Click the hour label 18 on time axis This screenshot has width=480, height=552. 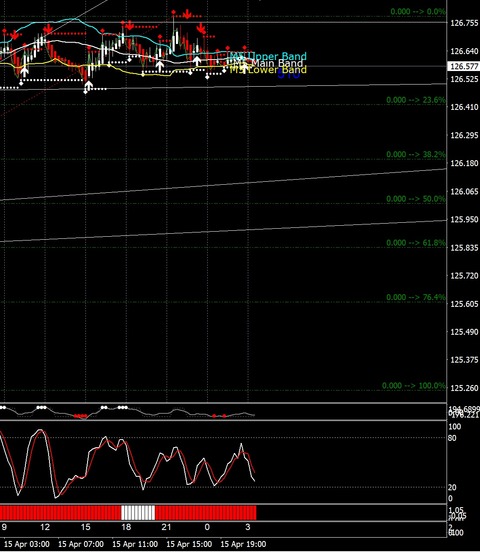click(x=126, y=527)
